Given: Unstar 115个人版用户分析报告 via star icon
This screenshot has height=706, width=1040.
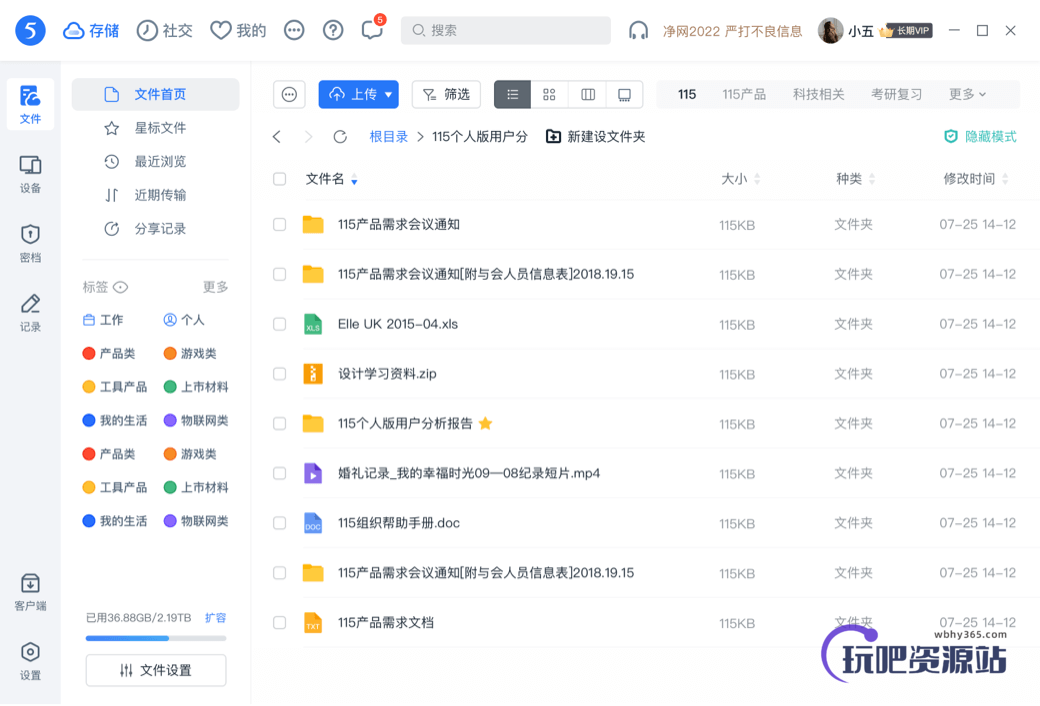Looking at the screenshot, I should click(486, 423).
